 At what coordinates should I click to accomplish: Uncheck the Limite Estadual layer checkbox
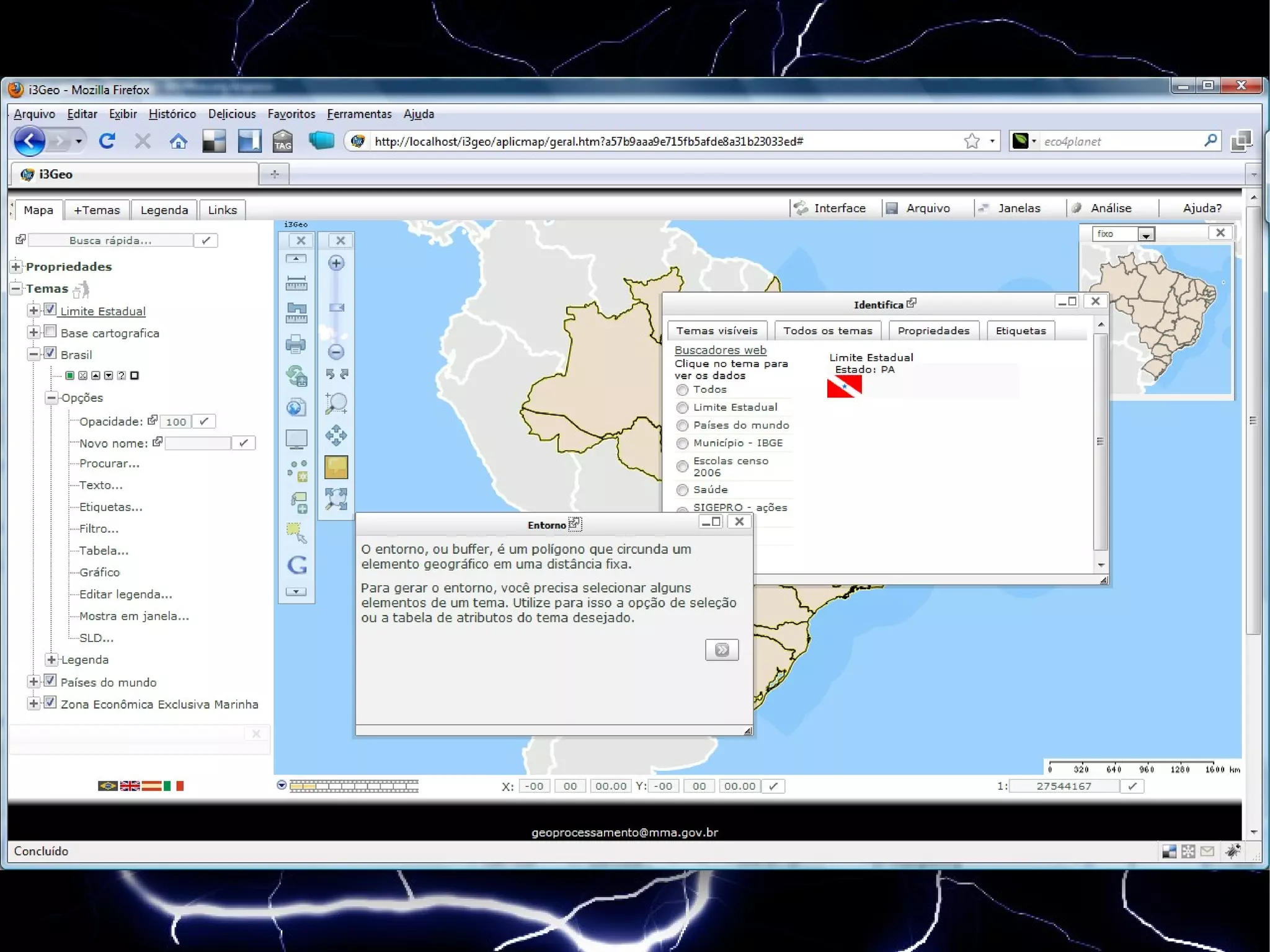click(x=51, y=309)
